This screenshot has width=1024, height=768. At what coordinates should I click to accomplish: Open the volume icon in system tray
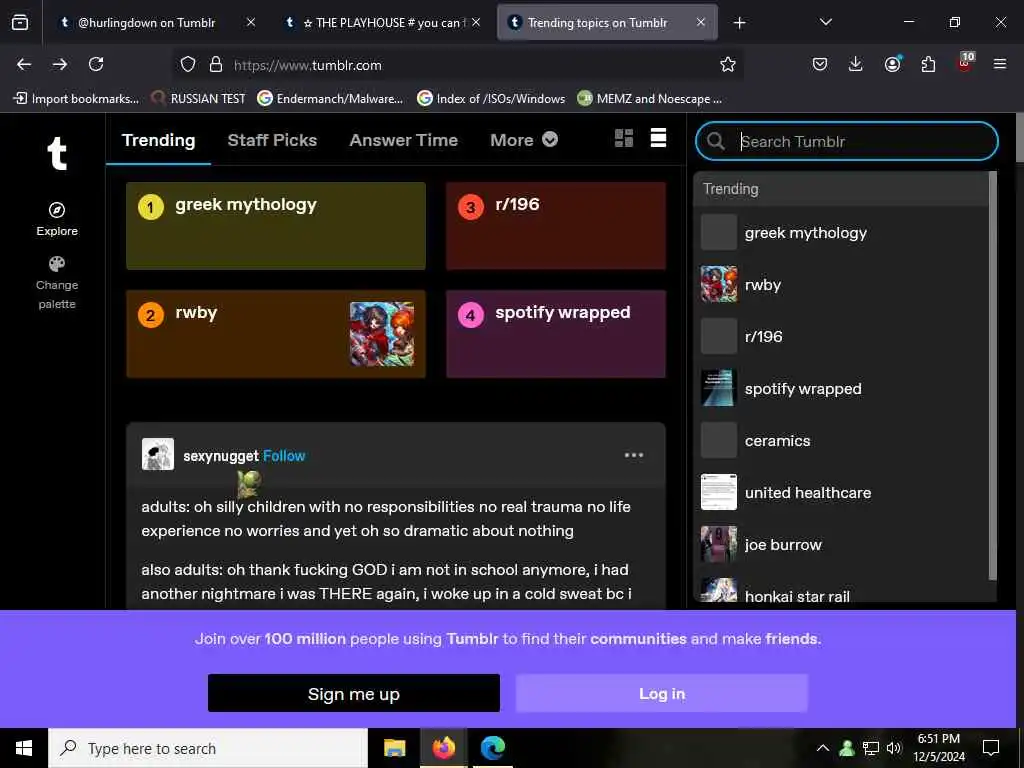coord(893,748)
